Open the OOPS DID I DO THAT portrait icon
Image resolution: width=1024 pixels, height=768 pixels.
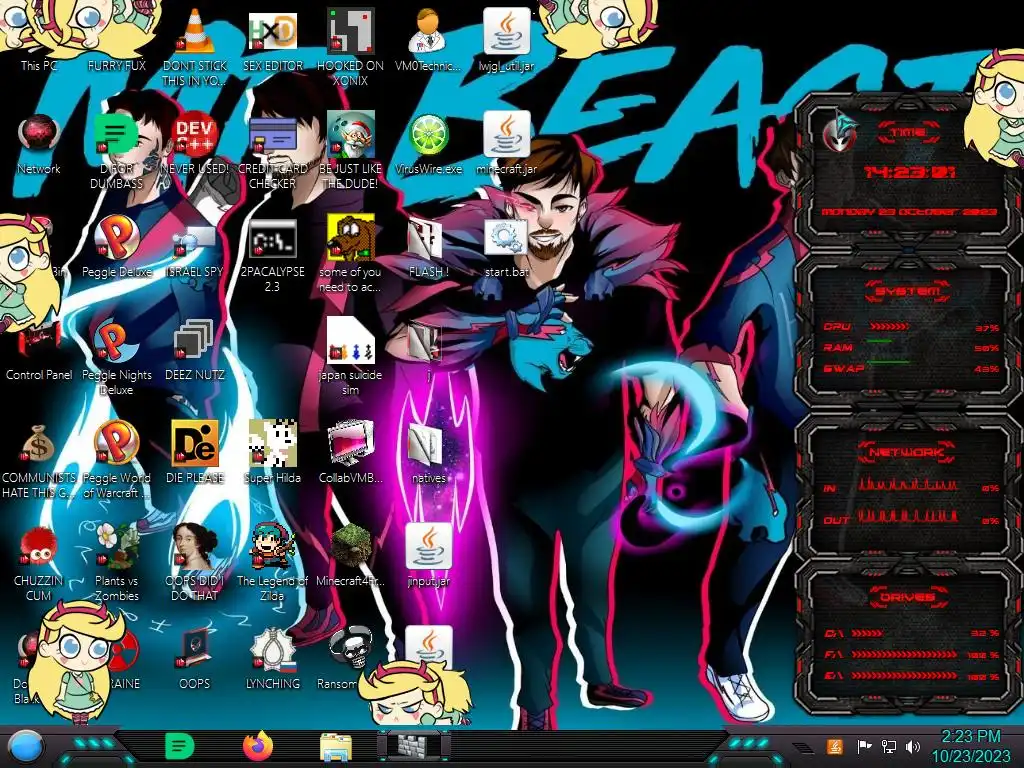point(195,562)
